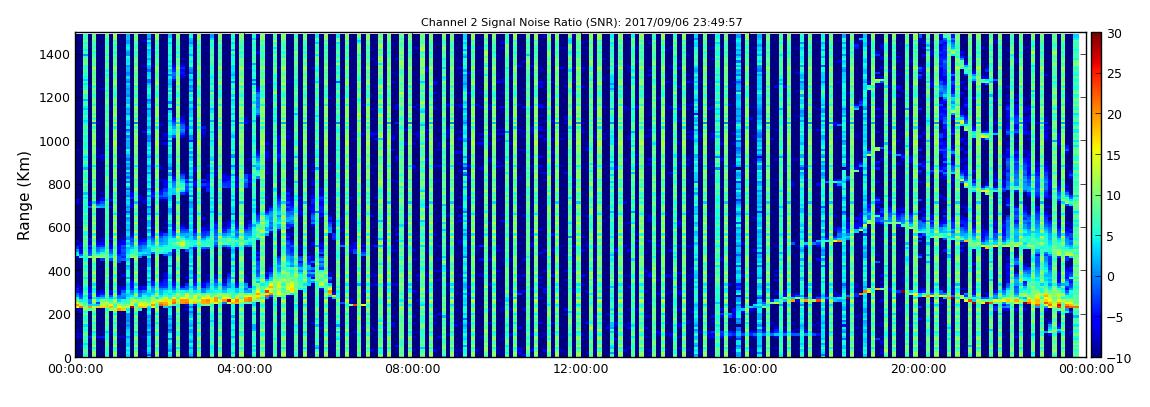Click the colorbar label −10
This screenshot has height=407, width=1150.
[x=1116, y=358]
